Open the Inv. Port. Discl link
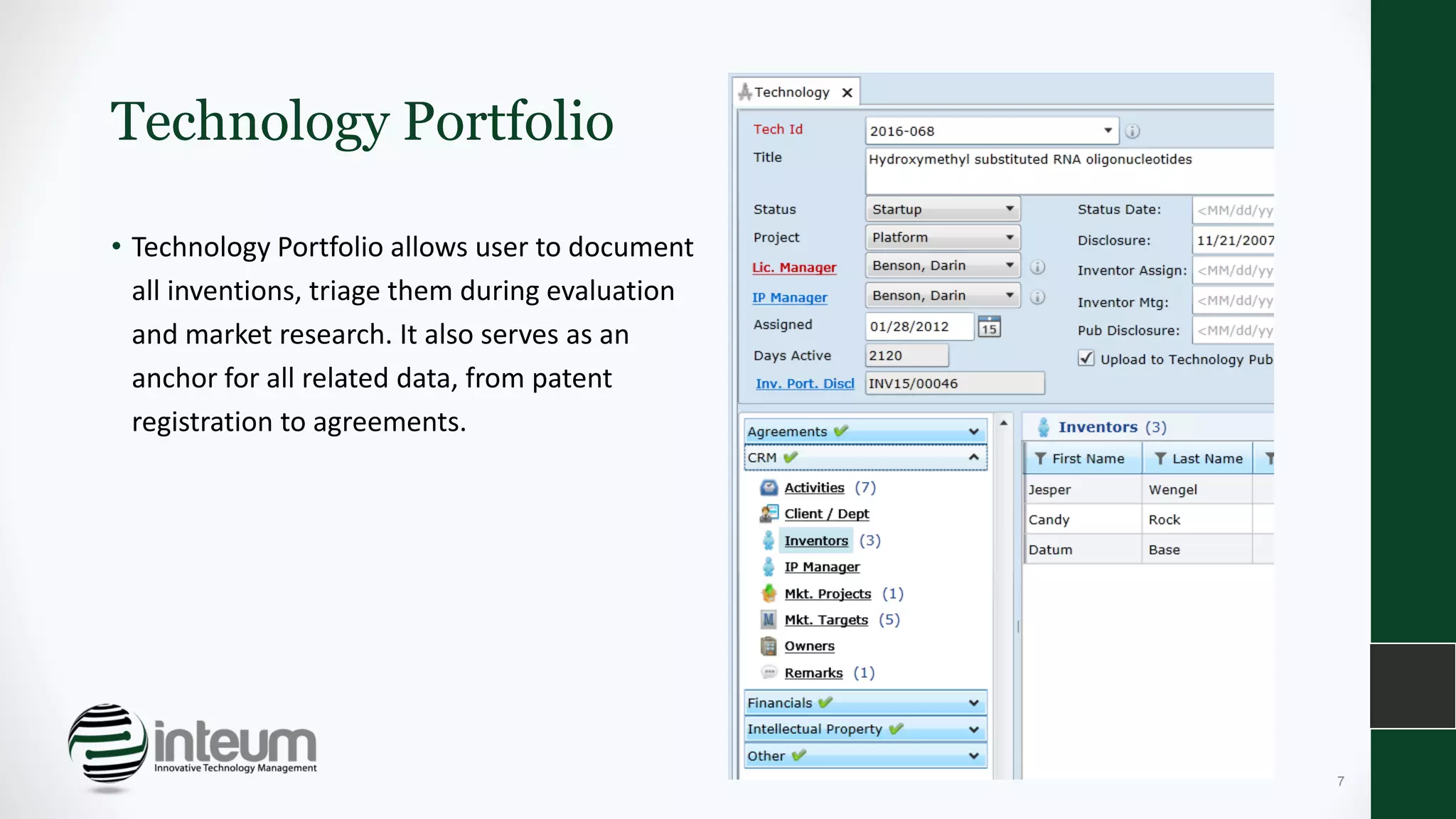The width and height of the screenshot is (1456, 819). [805, 383]
